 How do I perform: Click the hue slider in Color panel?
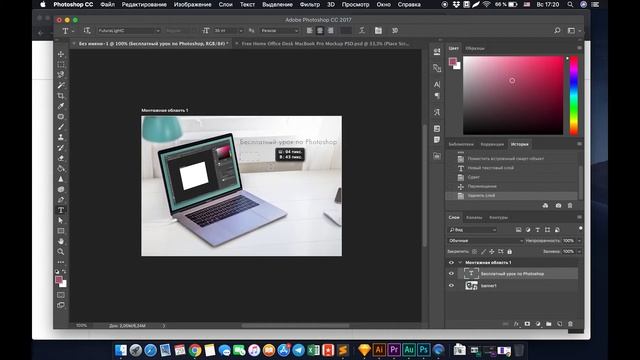coord(573,96)
